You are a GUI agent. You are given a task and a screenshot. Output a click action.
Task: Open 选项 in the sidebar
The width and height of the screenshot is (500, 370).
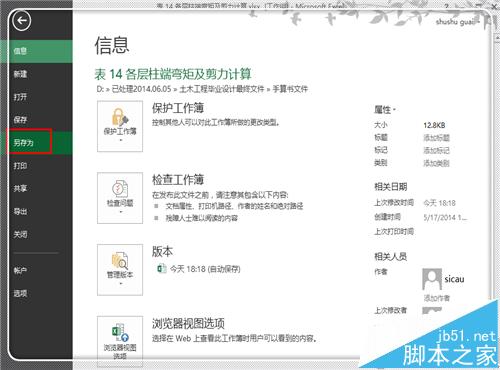(x=36, y=293)
